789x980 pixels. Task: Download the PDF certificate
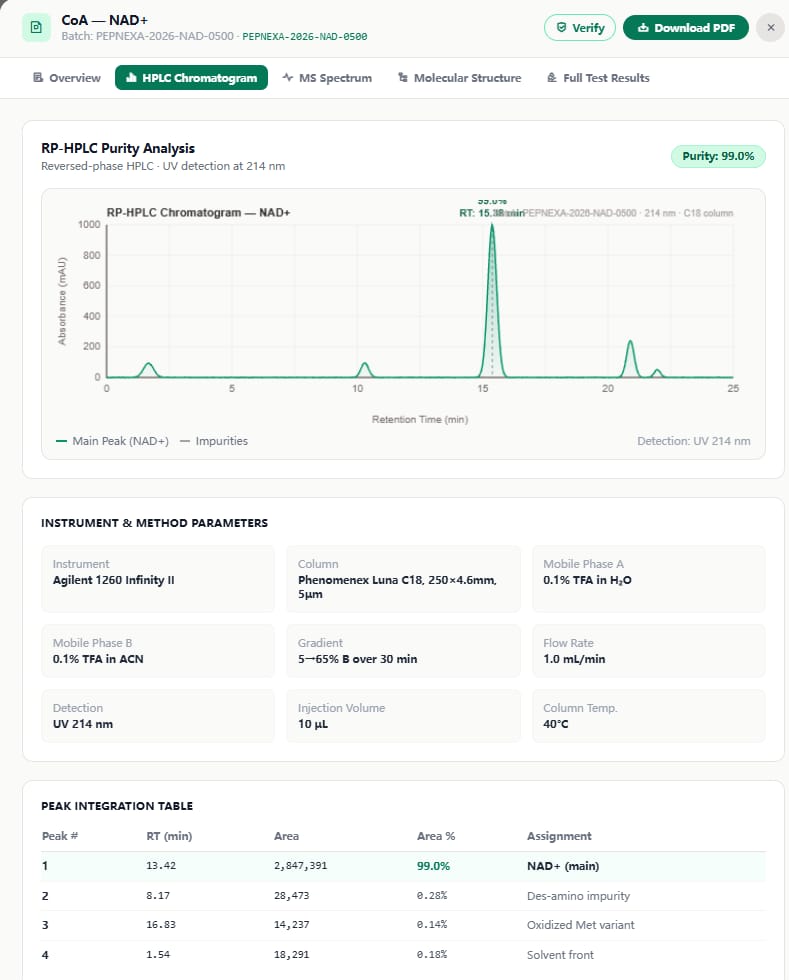tap(686, 28)
